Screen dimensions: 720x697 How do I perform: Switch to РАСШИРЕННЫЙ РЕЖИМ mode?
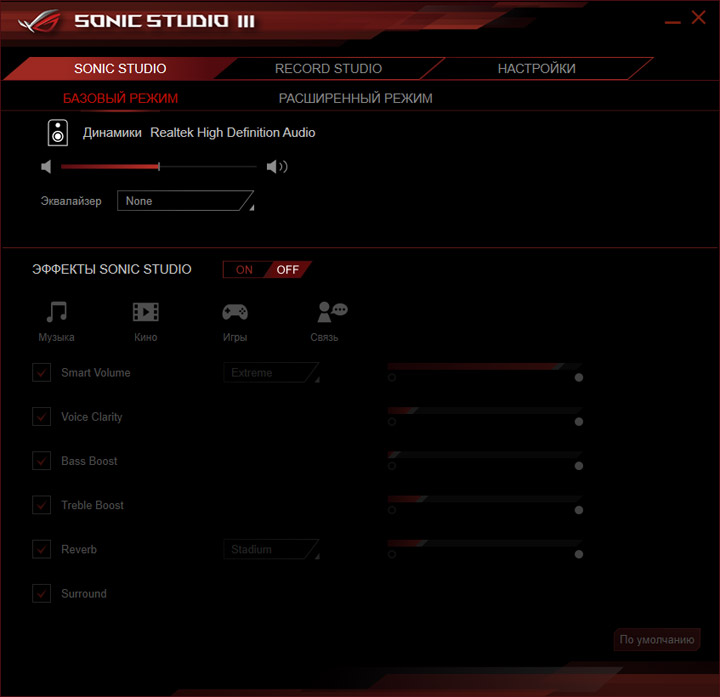point(355,98)
